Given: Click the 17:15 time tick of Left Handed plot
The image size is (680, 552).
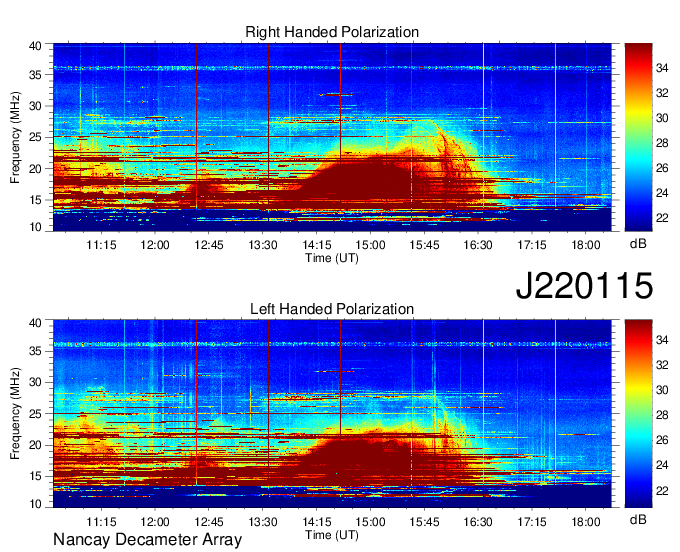Looking at the screenshot, I should click(x=532, y=522).
